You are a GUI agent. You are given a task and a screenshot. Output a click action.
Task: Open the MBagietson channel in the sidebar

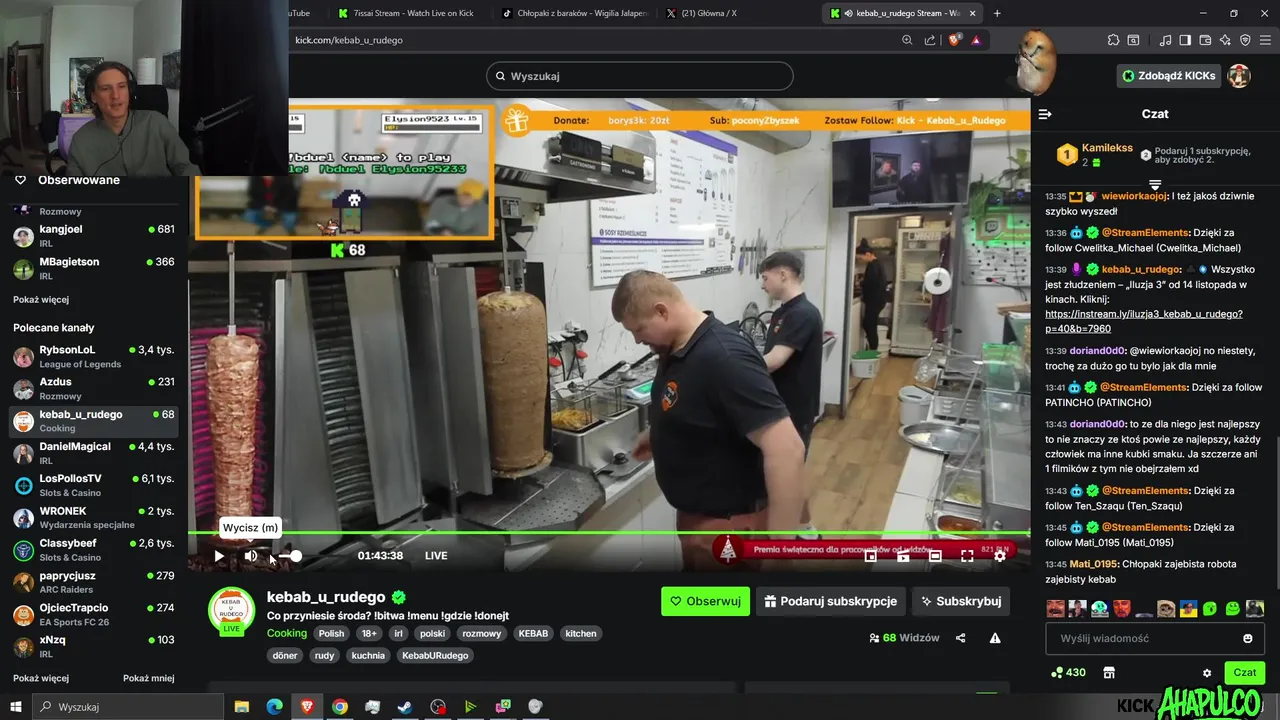tap(94, 268)
